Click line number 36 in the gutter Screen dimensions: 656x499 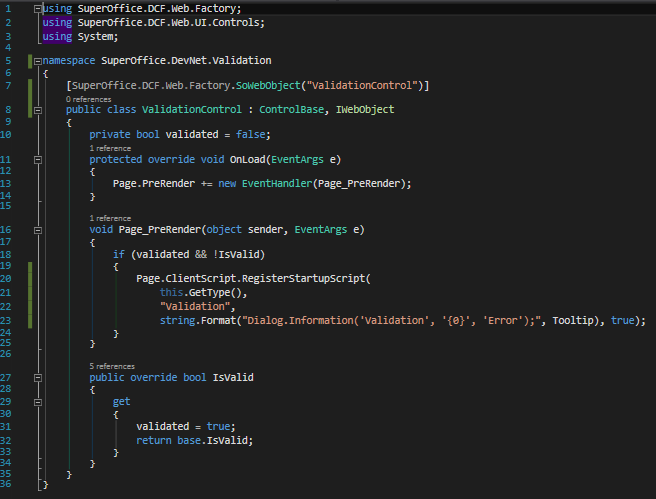[x=6, y=484]
